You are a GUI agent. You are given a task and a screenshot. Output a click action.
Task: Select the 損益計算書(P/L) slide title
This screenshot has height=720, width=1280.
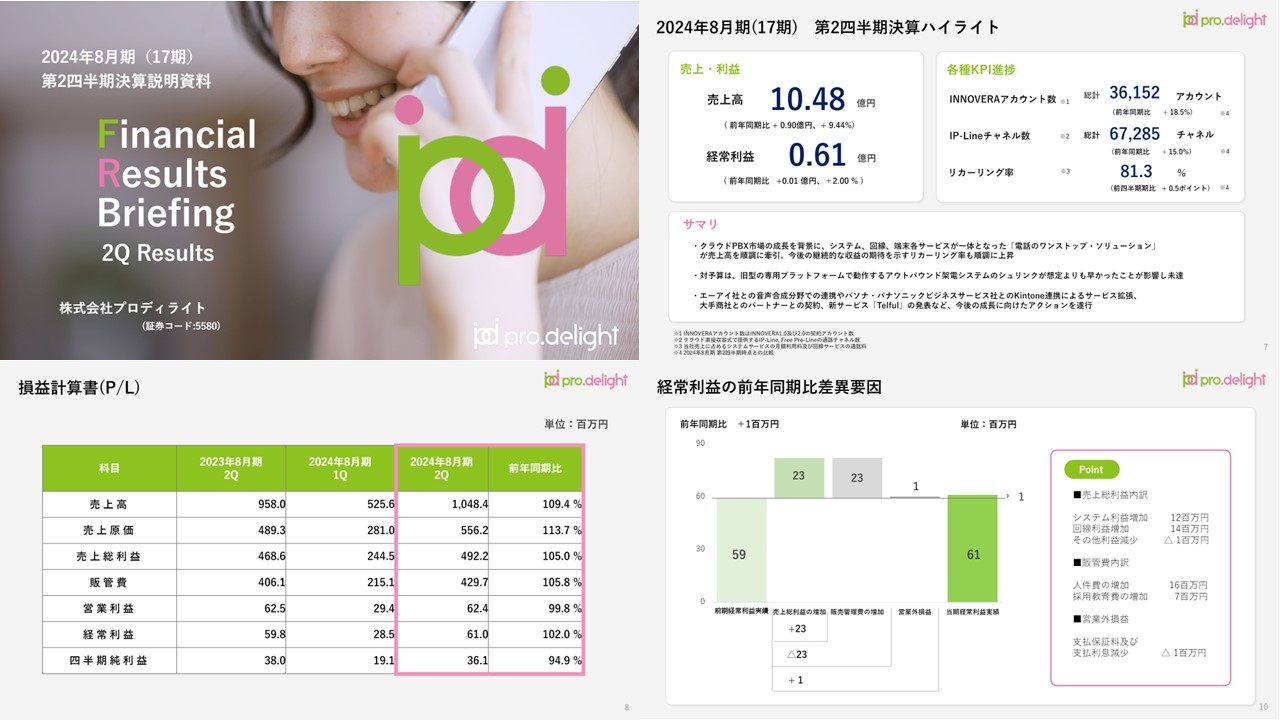click(x=78, y=388)
